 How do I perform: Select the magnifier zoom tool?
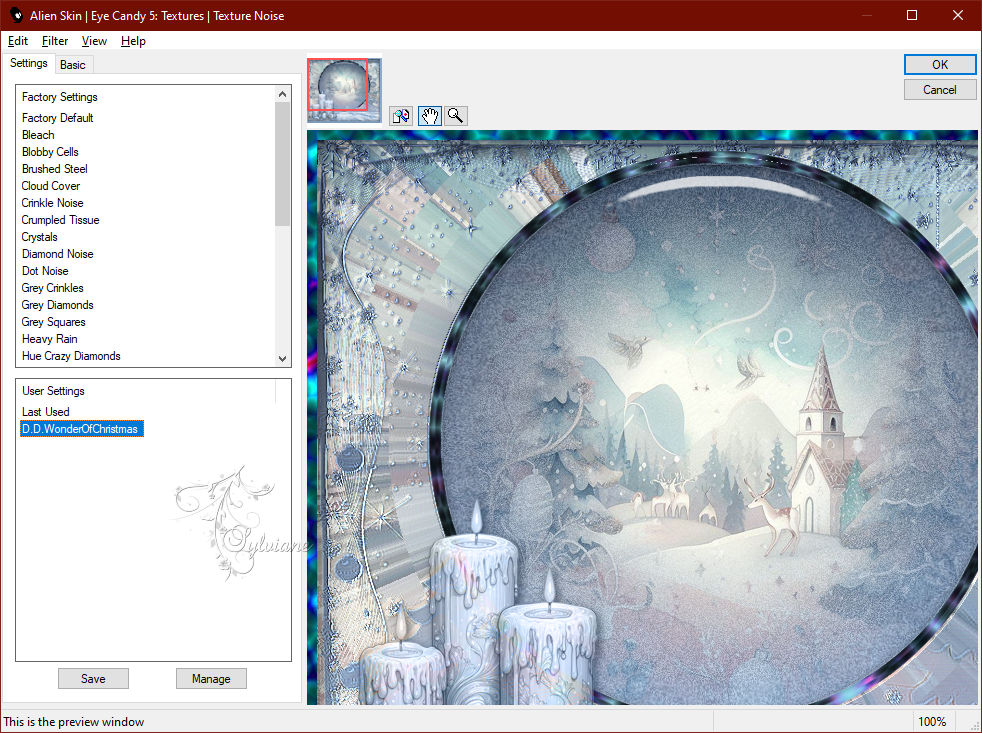[456, 116]
